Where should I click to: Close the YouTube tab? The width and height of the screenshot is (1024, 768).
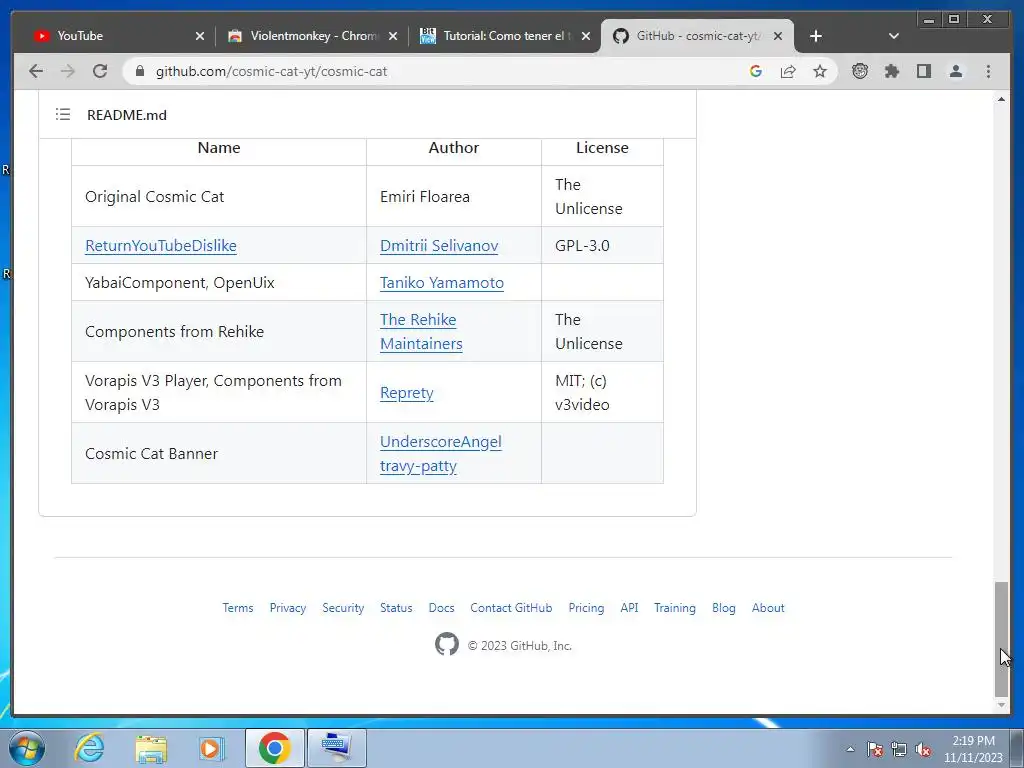coord(200,36)
